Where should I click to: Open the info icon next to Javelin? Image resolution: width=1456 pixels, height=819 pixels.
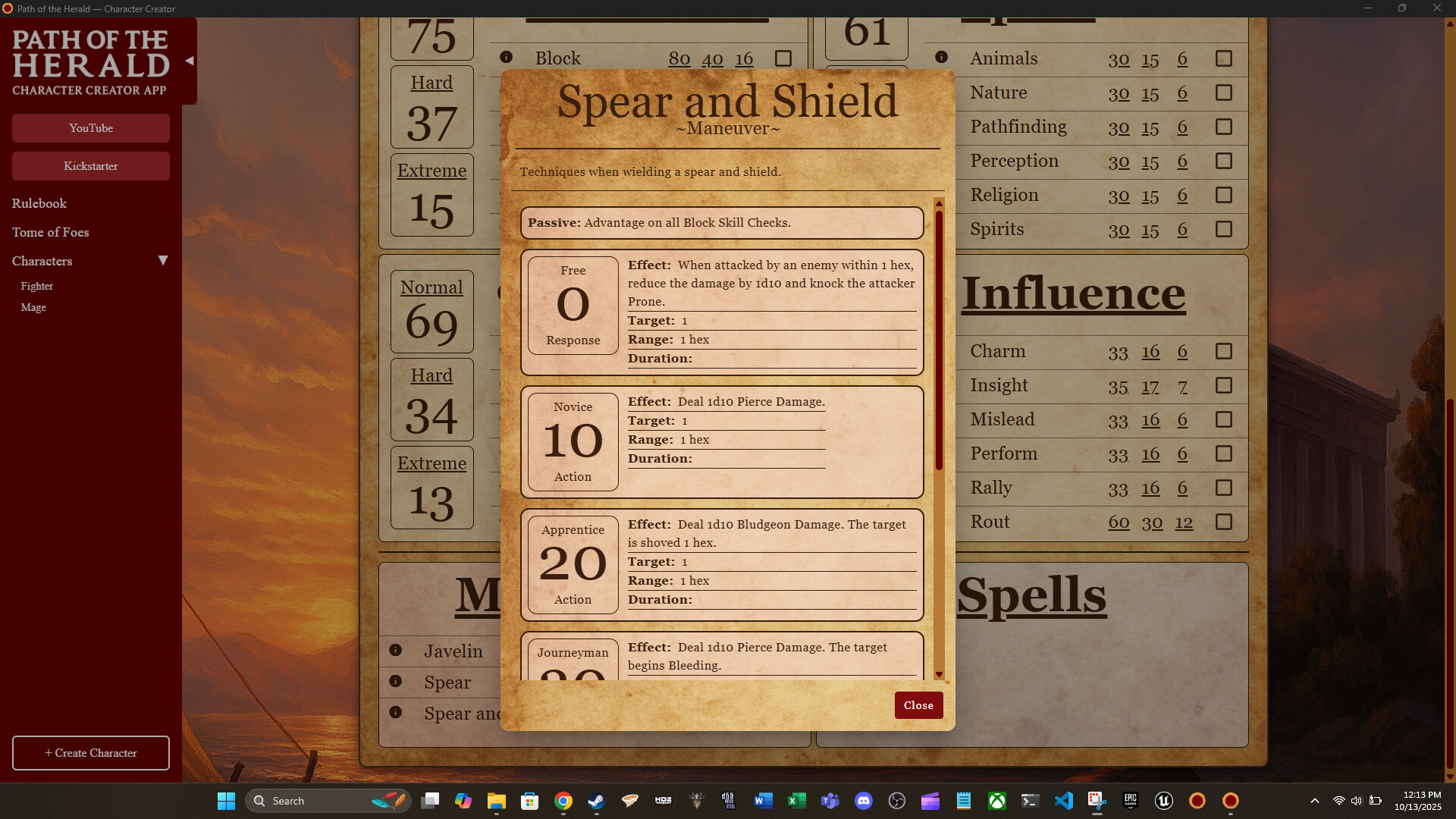(x=397, y=650)
